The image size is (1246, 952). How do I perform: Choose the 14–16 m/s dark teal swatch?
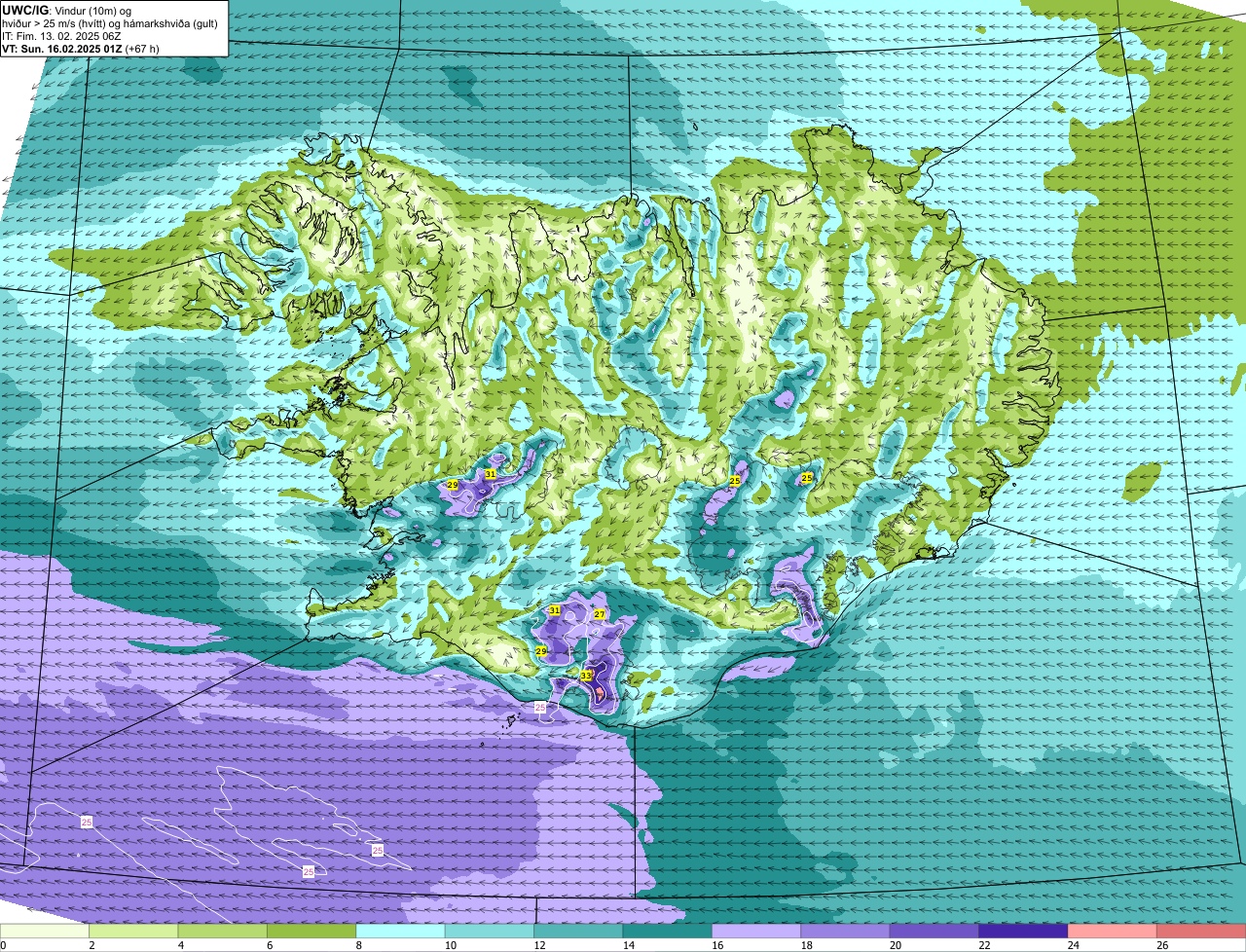coord(668,932)
